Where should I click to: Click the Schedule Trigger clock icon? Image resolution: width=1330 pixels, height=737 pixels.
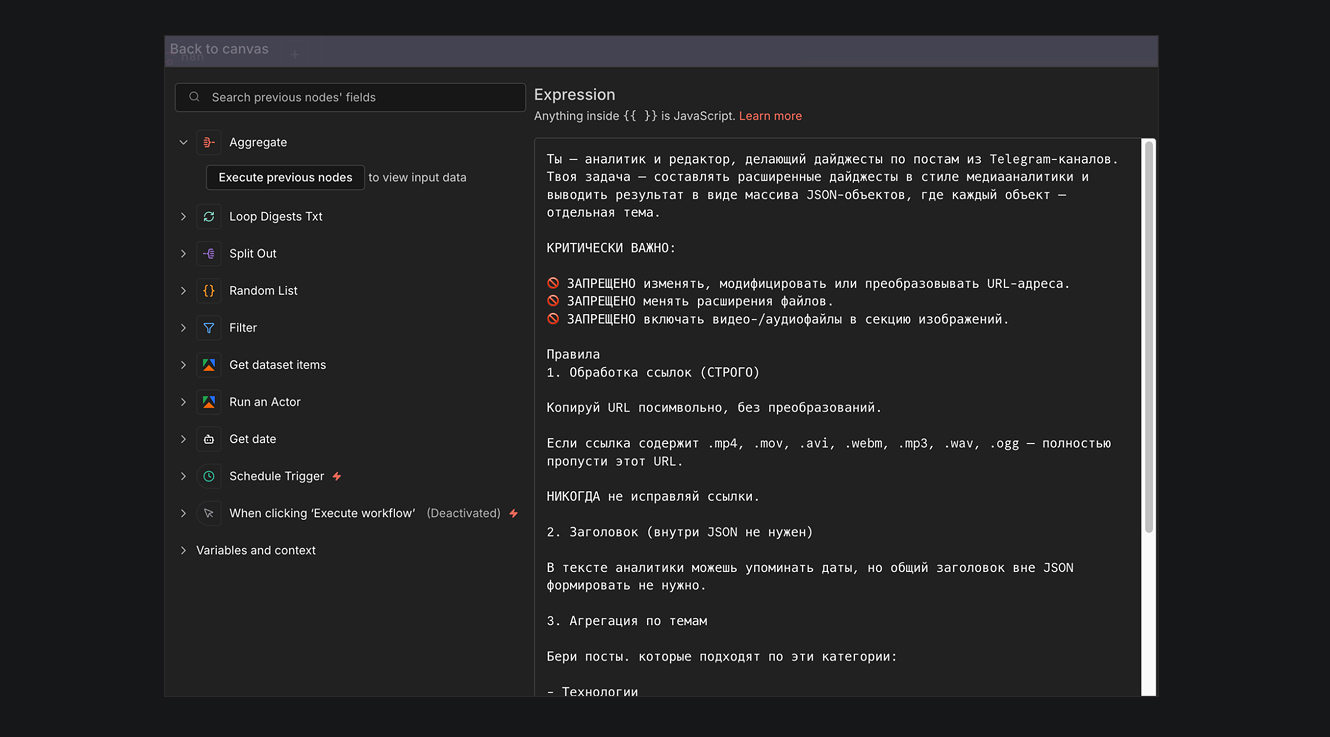pos(209,477)
